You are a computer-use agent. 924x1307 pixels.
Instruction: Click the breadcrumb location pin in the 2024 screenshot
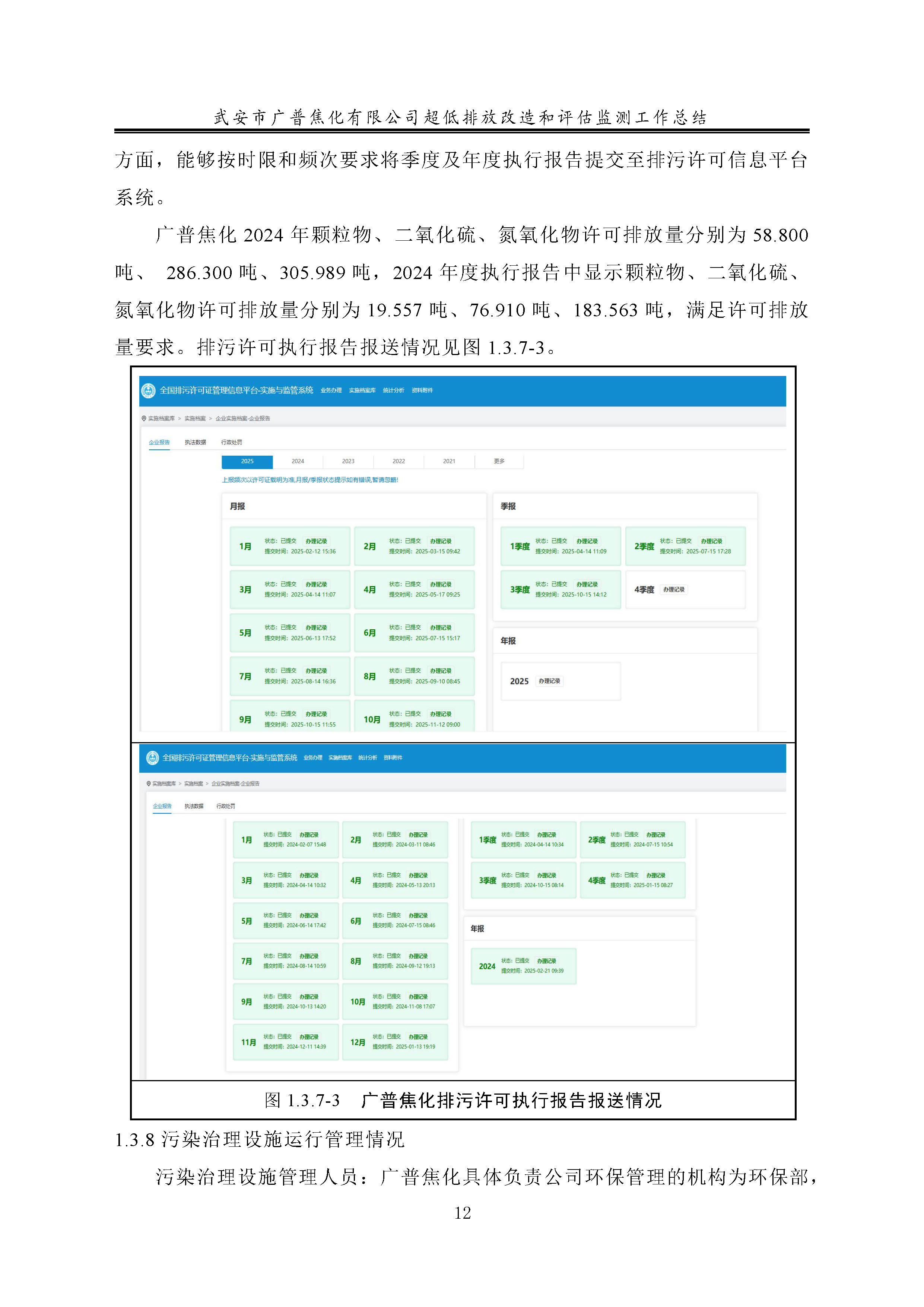[149, 784]
